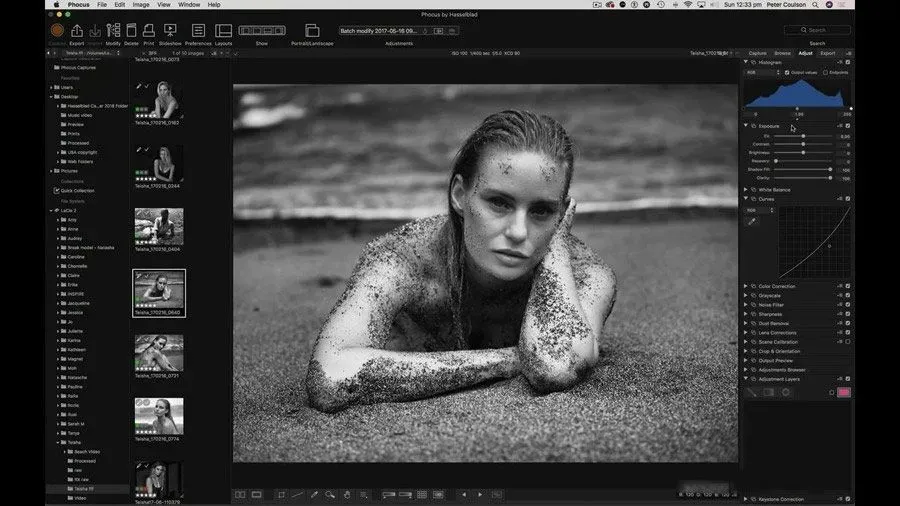Screen dimensions: 900x506
Task: Enable the Scene Calibration checkbox
Action: [848, 342]
